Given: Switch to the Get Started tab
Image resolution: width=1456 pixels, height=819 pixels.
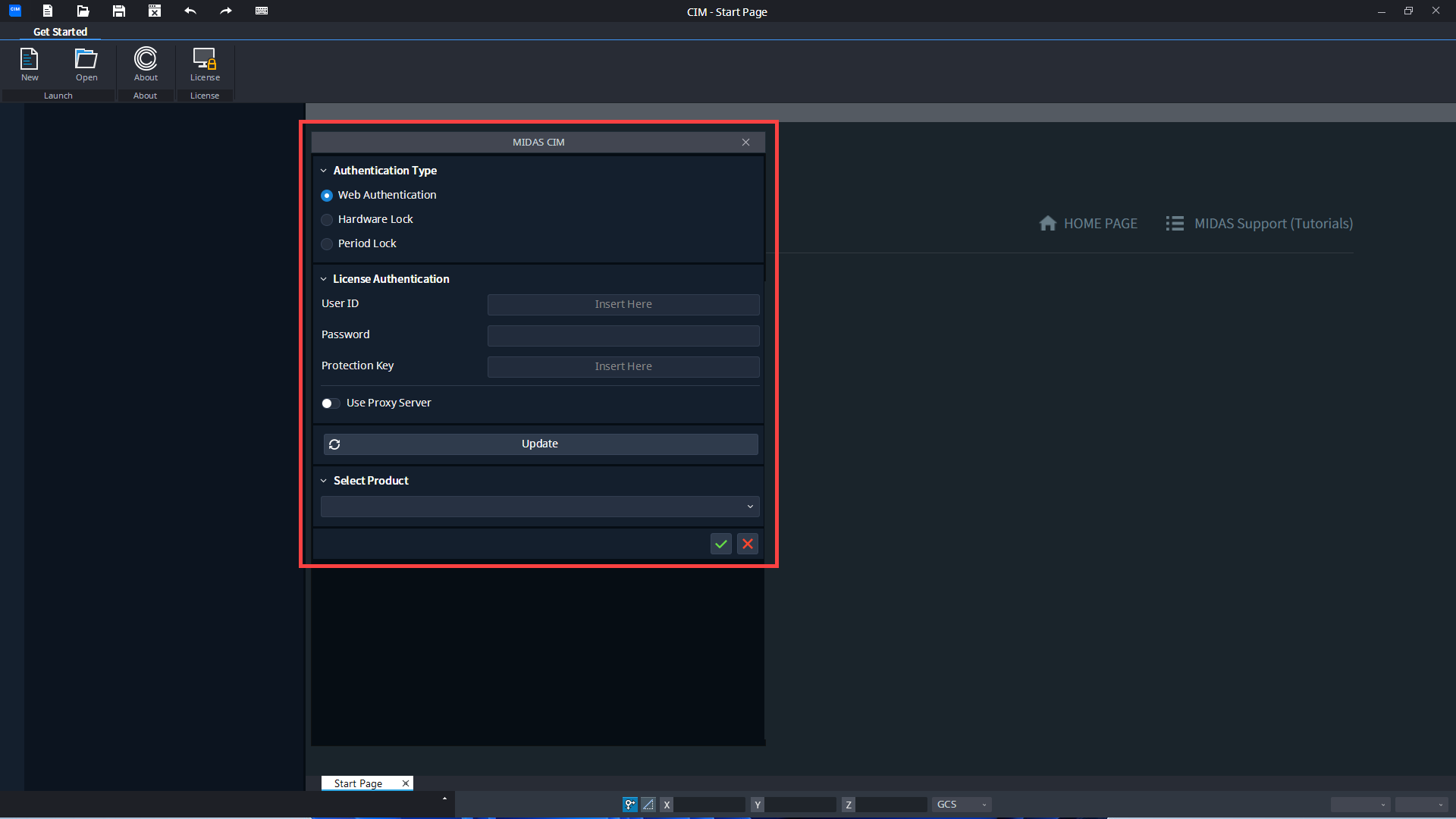Looking at the screenshot, I should tap(60, 32).
